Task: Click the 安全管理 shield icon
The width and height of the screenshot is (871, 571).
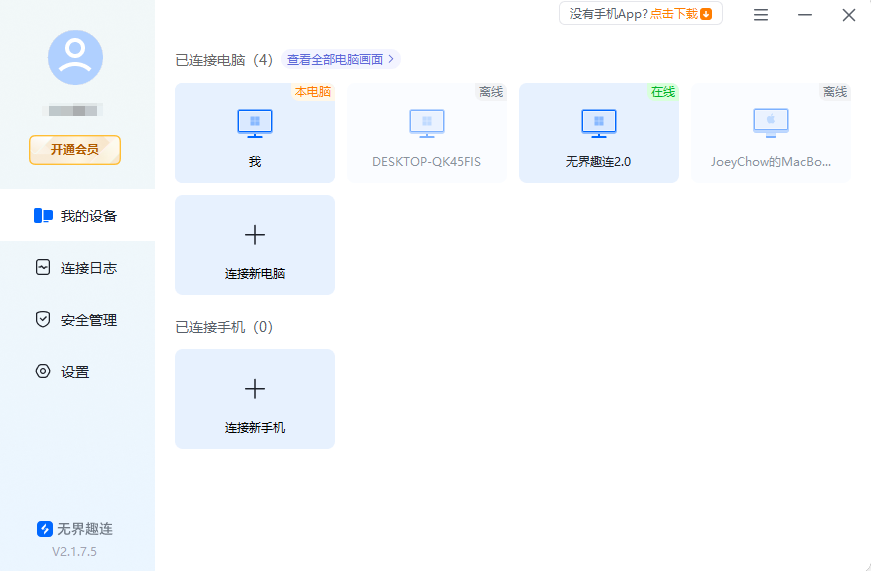Action: [x=43, y=319]
